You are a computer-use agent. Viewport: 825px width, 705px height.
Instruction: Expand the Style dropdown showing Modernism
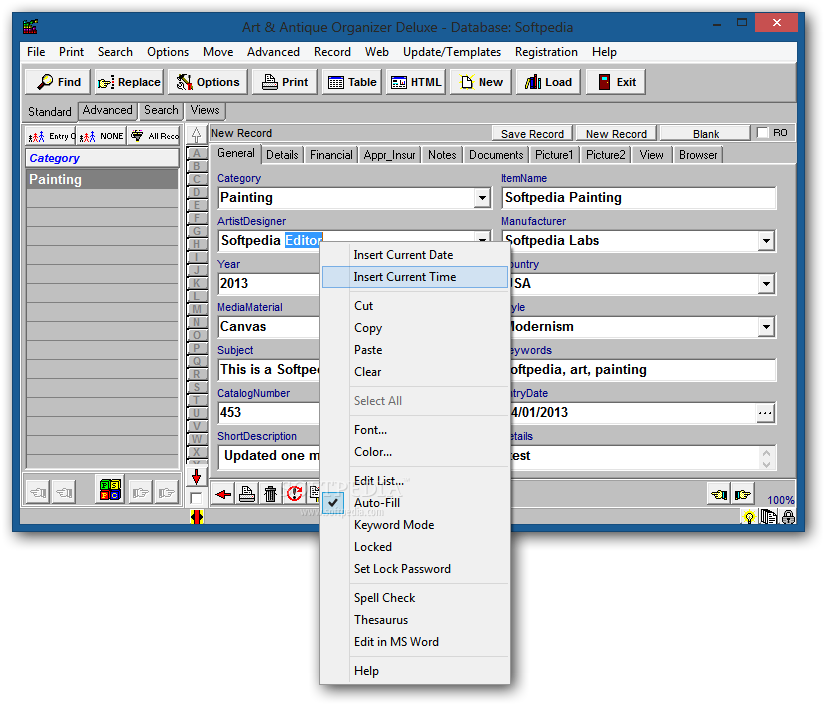767,327
